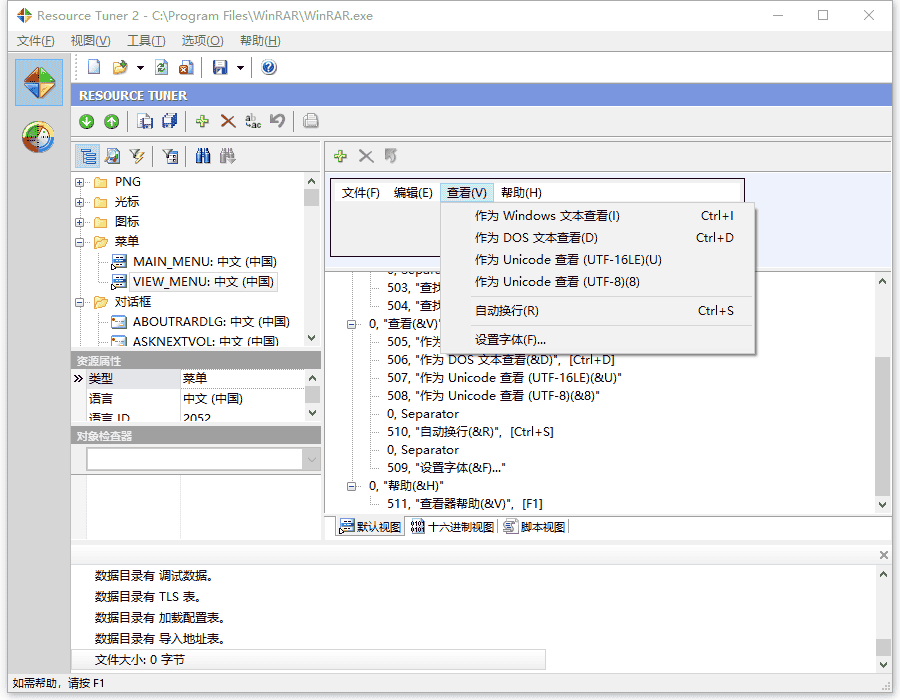Viewport: 900px width, 700px height.
Task: Choose 自动换行(R) in the preview menu
Action: [599, 311]
